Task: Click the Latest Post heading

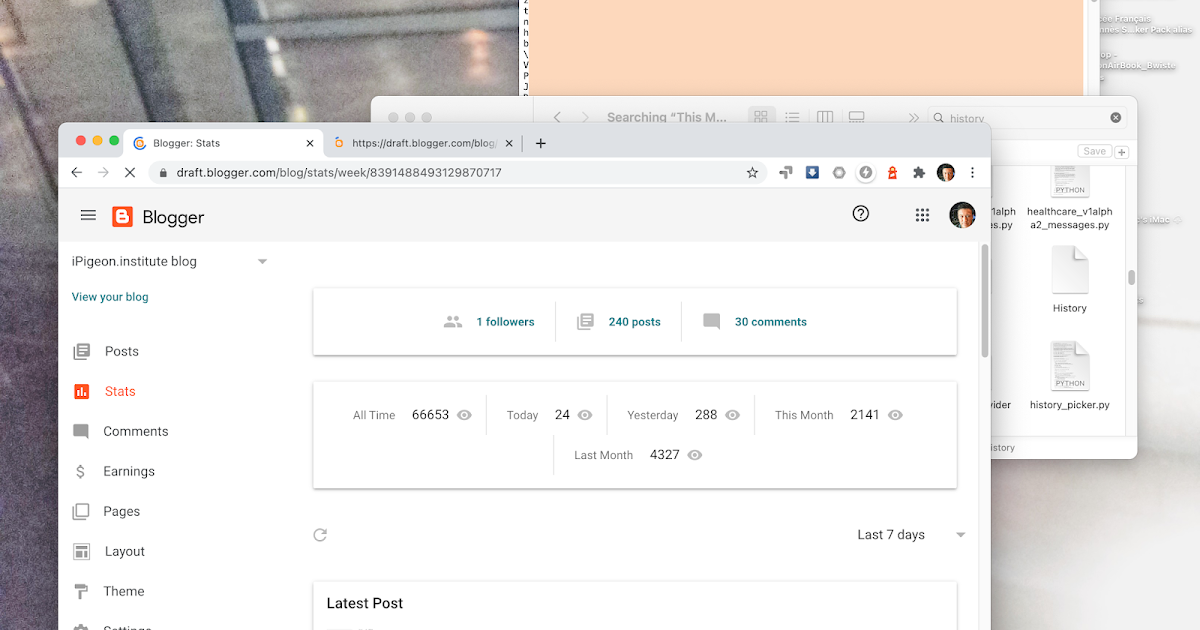Action: click(365, 603)
